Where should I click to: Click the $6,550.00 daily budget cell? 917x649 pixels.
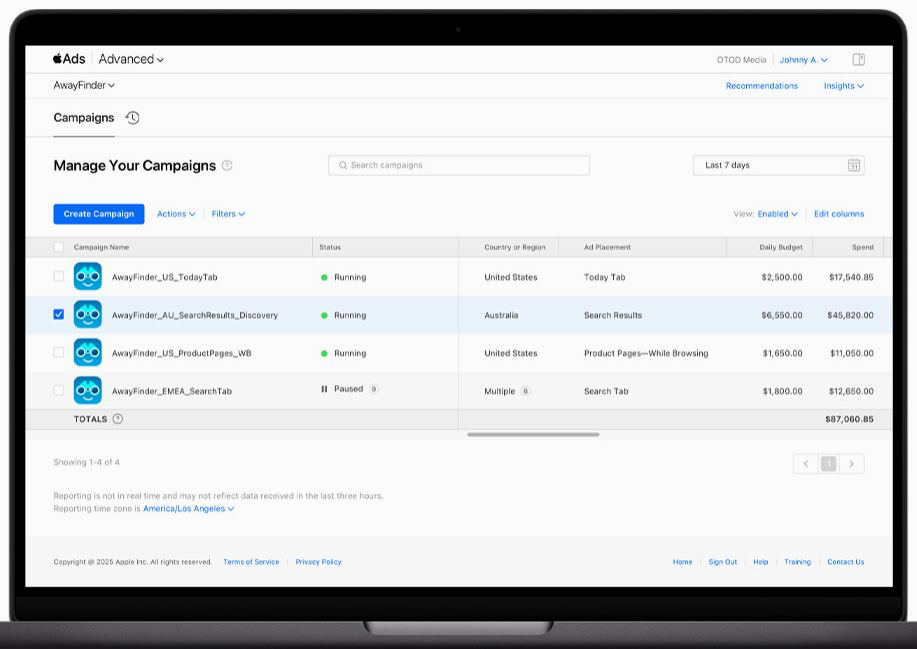click(781, 315)
